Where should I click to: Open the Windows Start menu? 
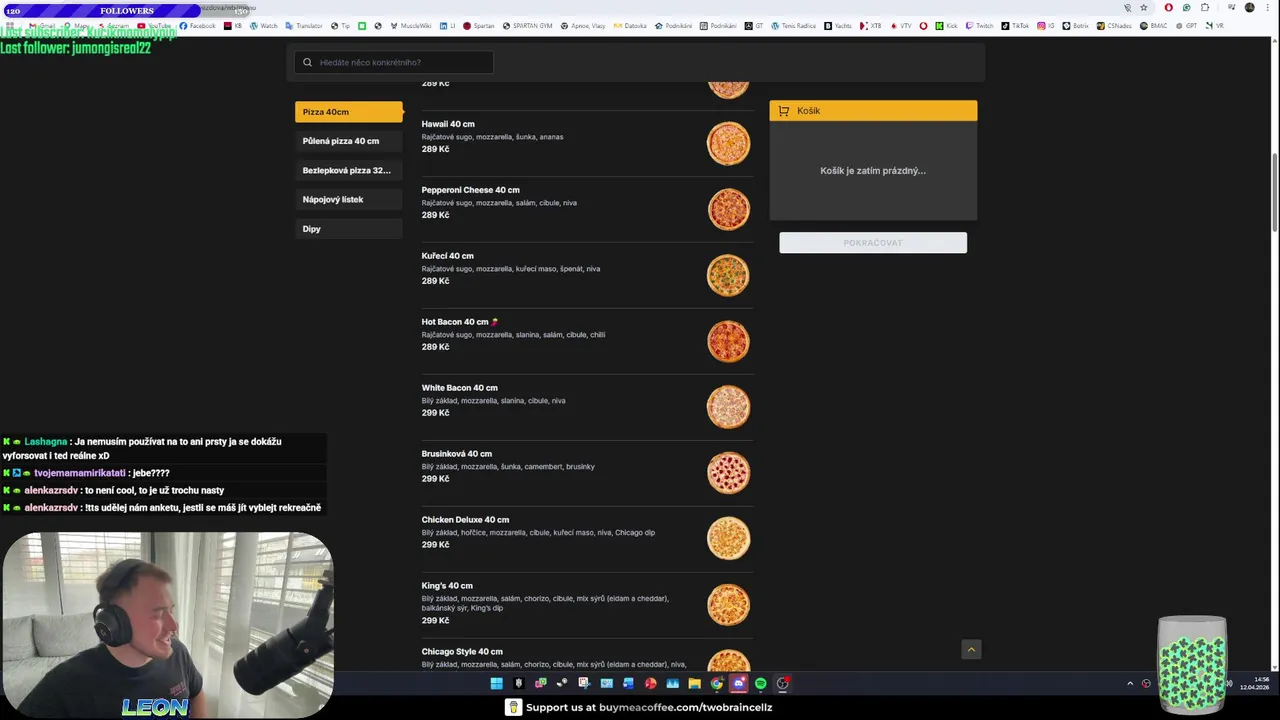(x=496, y=684)
